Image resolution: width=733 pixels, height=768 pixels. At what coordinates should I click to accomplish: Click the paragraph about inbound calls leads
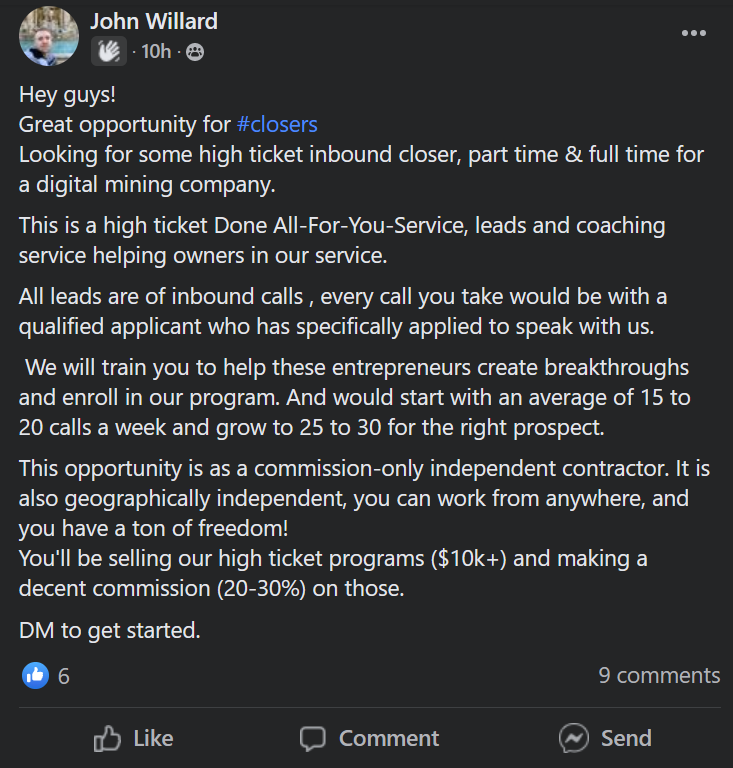click(343, 311)
